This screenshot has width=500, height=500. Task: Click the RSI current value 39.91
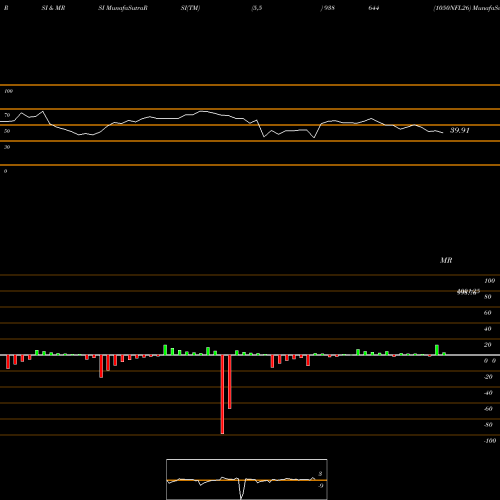click(460, 130)
